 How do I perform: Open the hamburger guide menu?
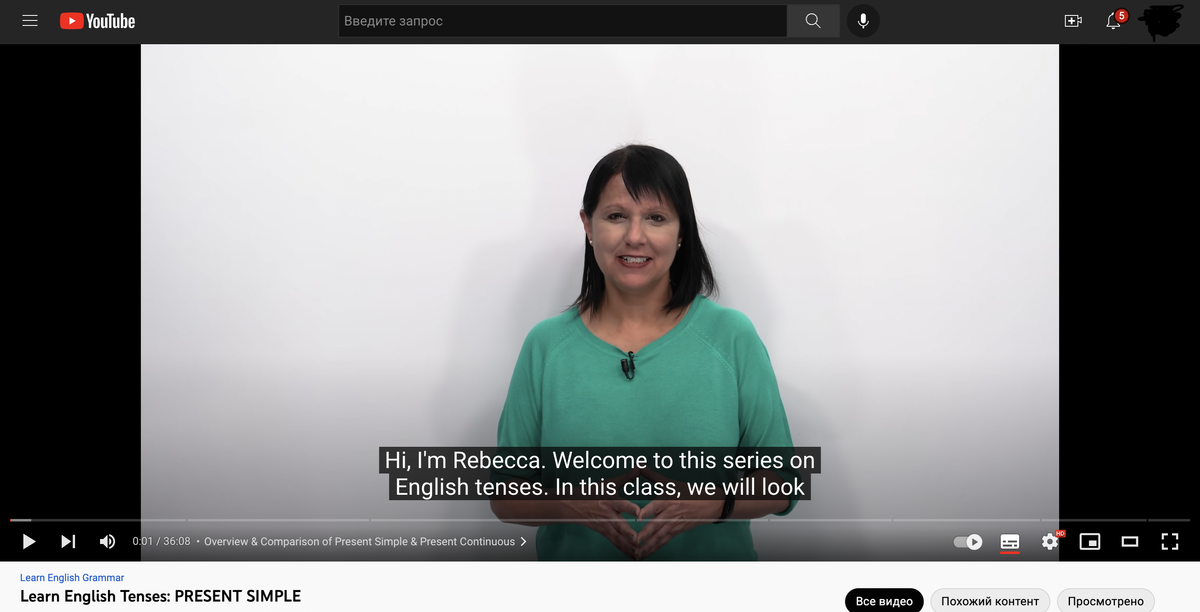coord(30,20)
